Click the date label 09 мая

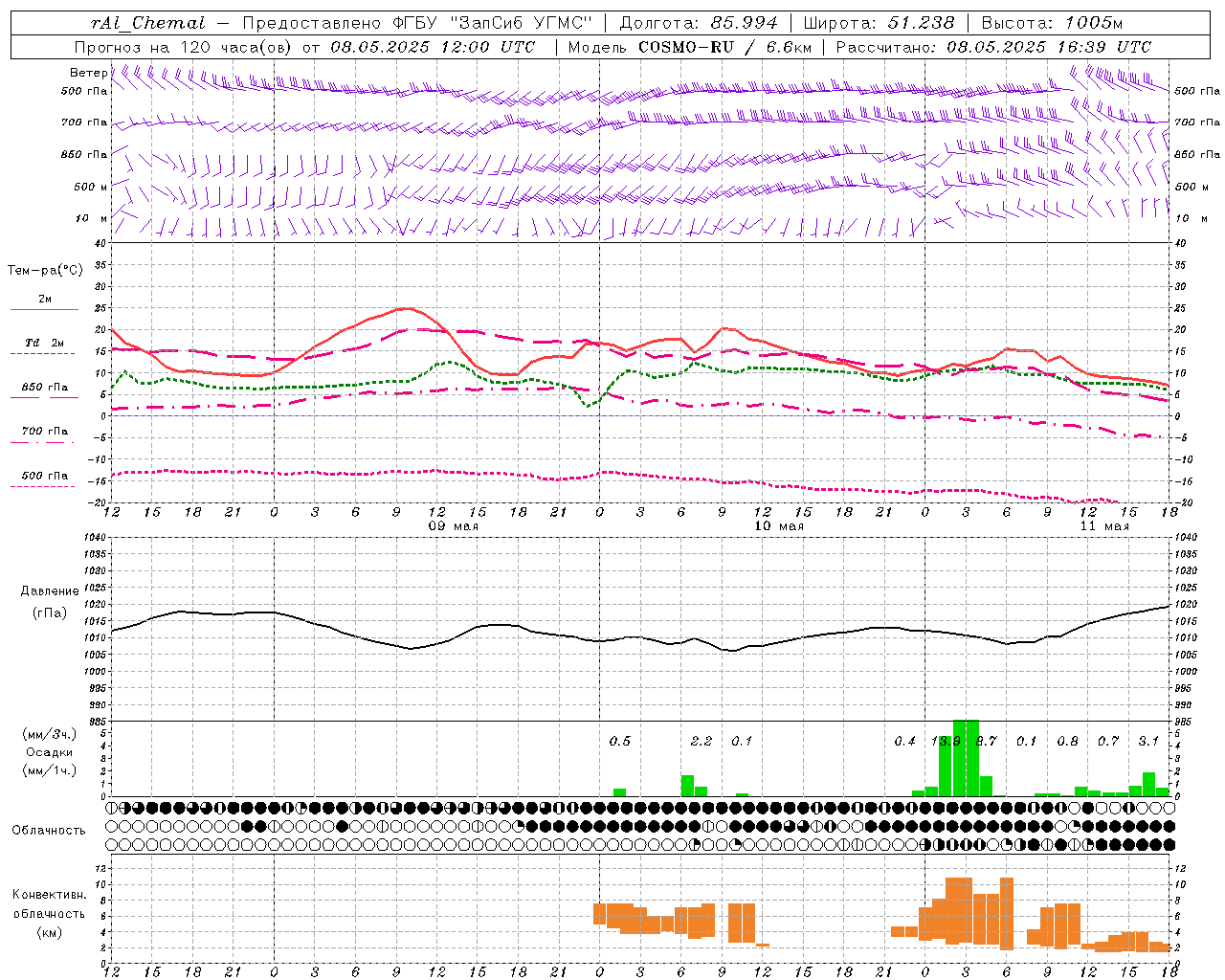454,526
